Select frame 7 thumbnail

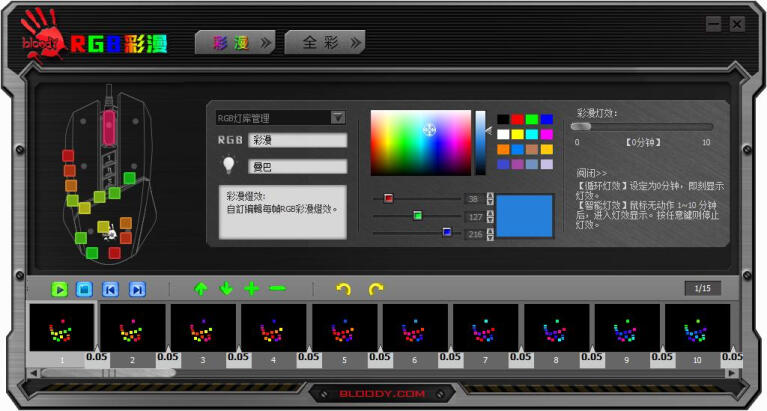tap(485, 327)
